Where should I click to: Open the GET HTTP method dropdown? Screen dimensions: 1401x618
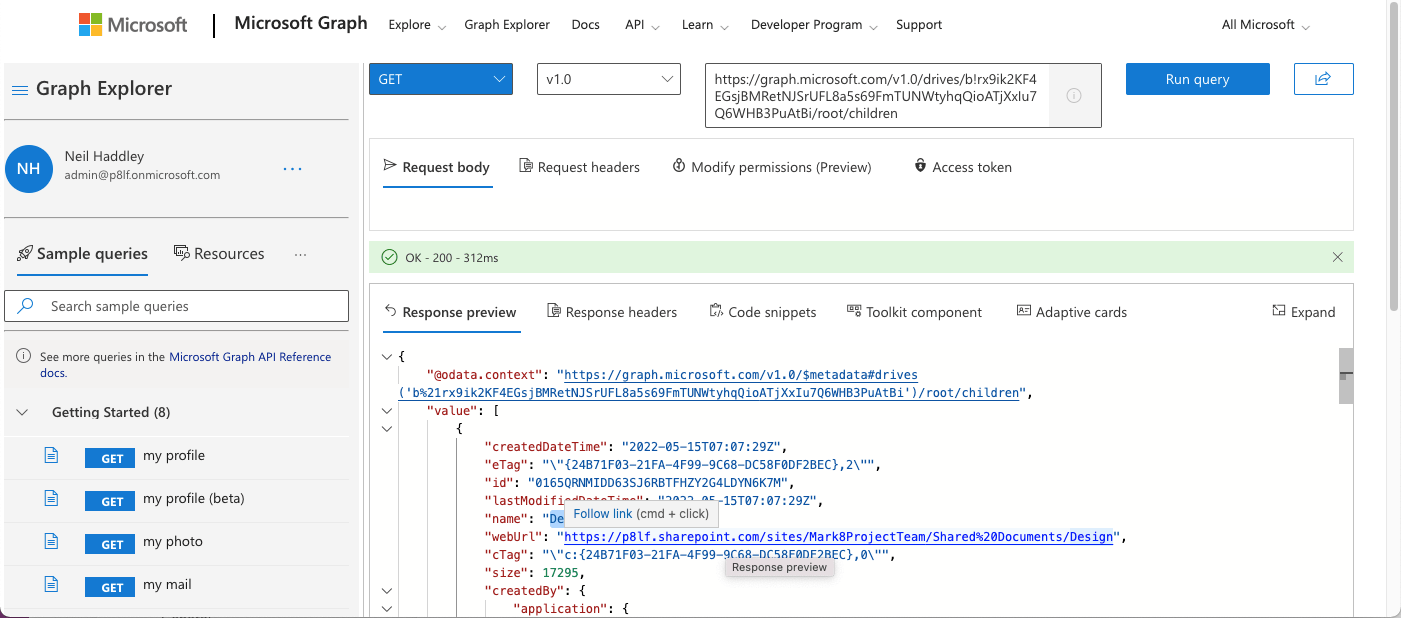(440, 79)
